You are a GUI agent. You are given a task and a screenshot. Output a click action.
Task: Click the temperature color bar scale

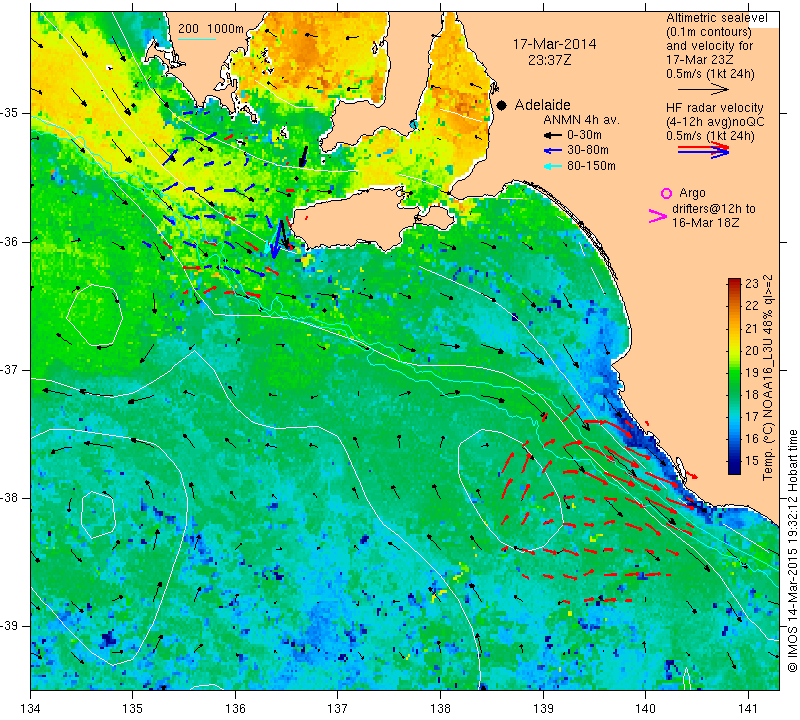(734, 376)
